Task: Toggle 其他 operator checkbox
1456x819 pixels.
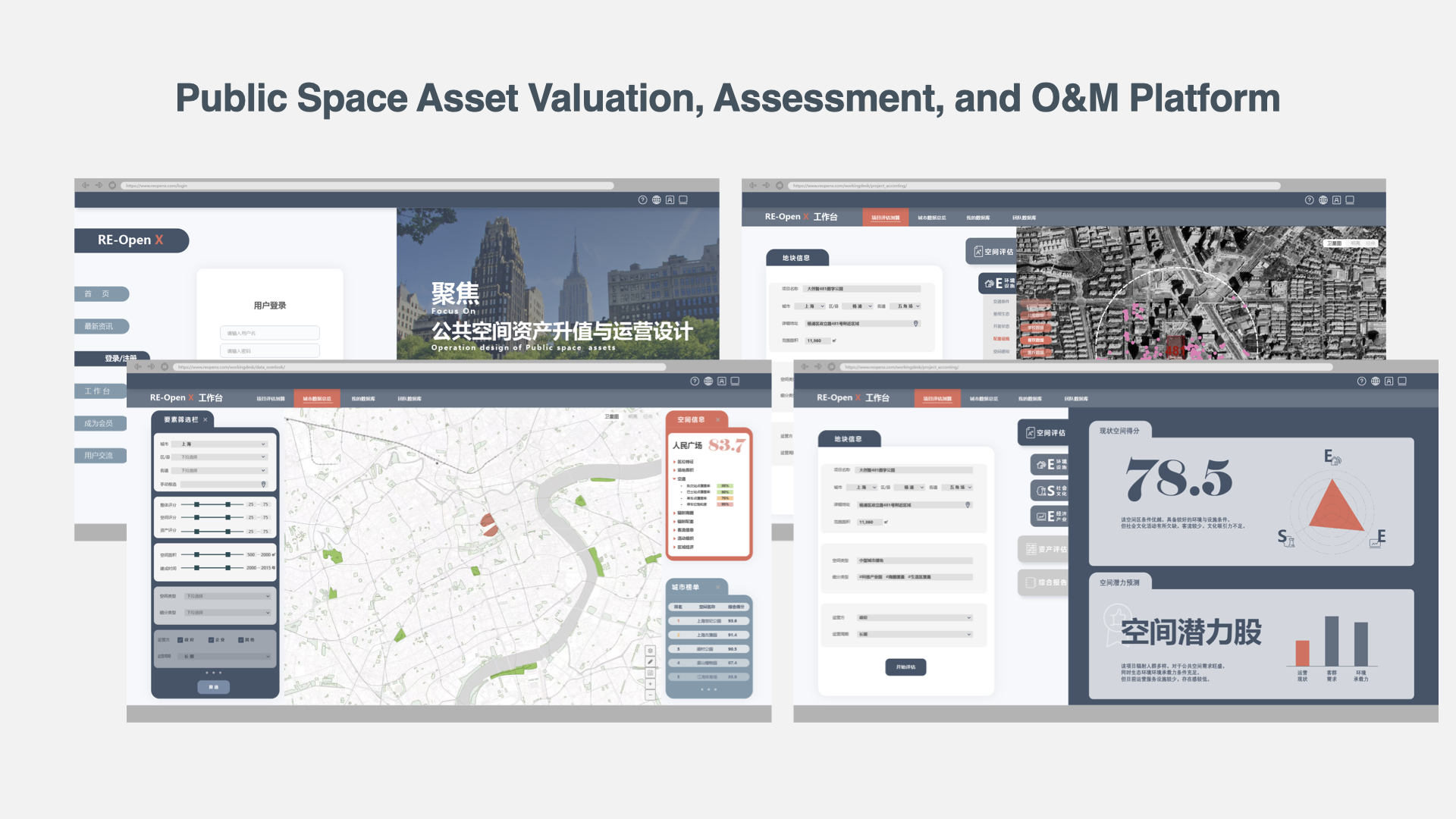Action: pos(241,640)
